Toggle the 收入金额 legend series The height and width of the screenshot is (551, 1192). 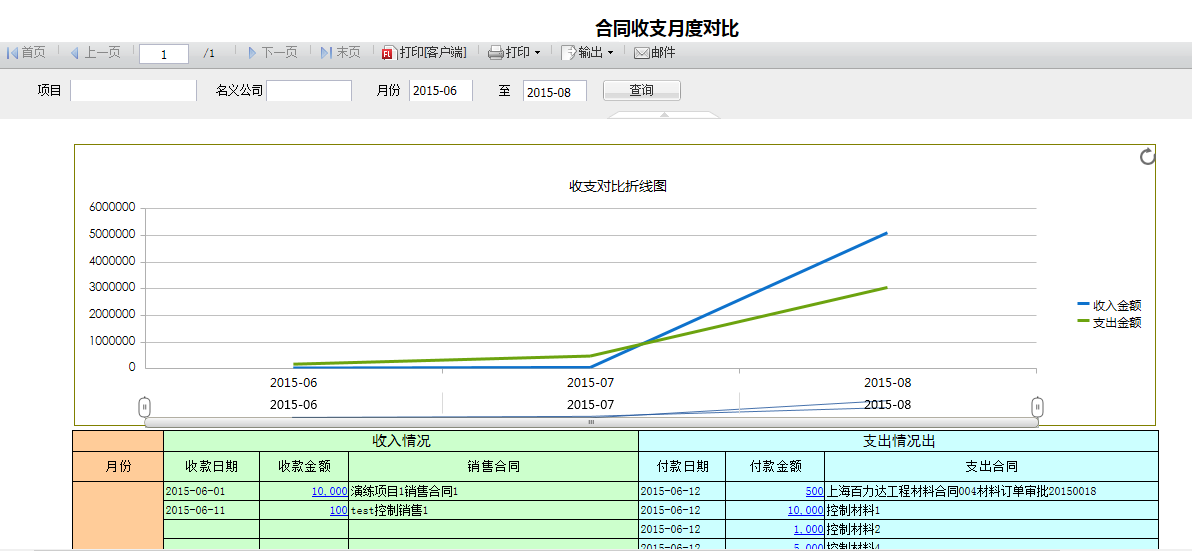pos(1109,306)
